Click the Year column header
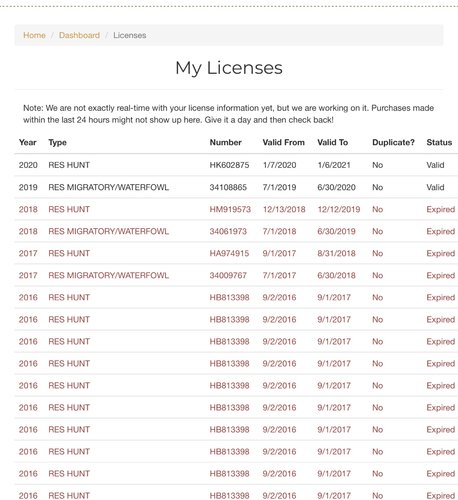Screen dimensions: 458x500 tap(28, 142)
